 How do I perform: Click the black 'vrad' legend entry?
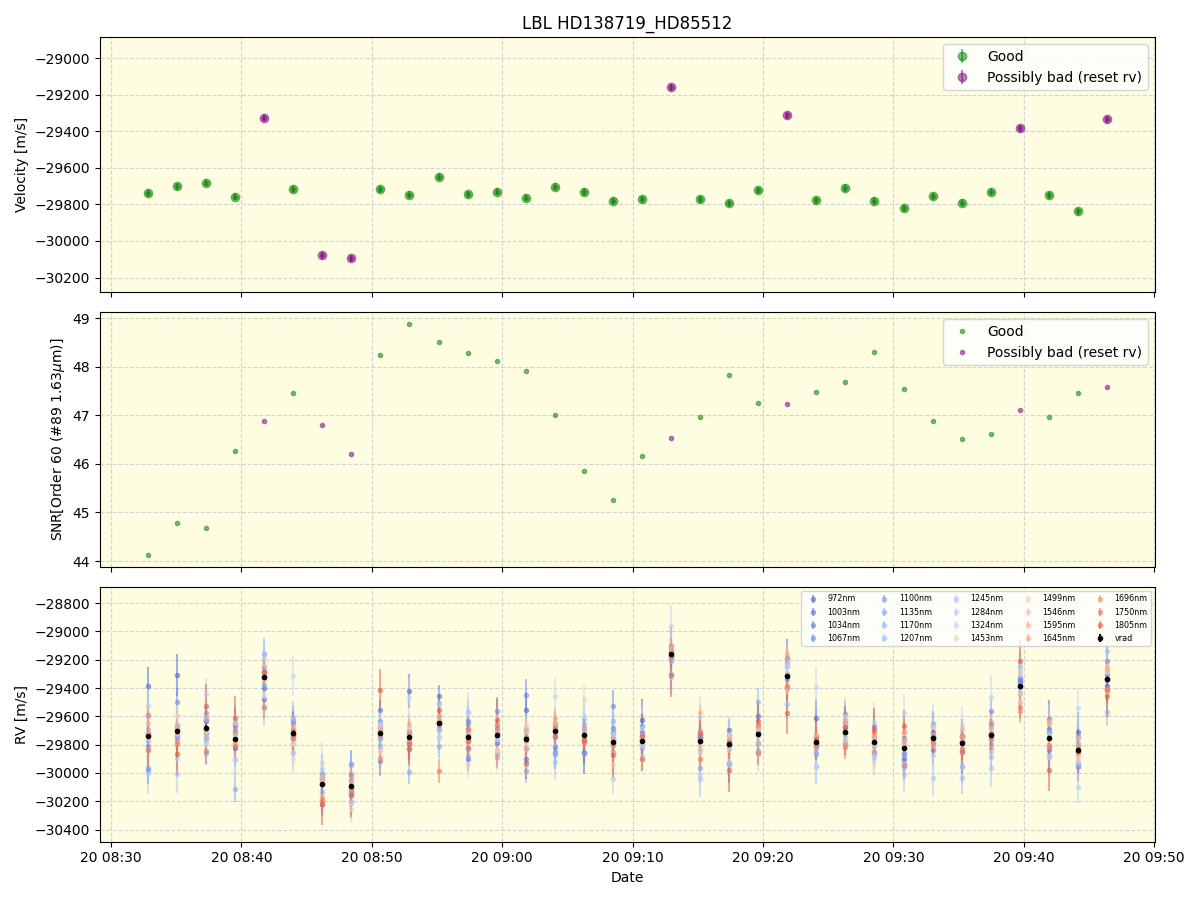tap(1115, 638)
